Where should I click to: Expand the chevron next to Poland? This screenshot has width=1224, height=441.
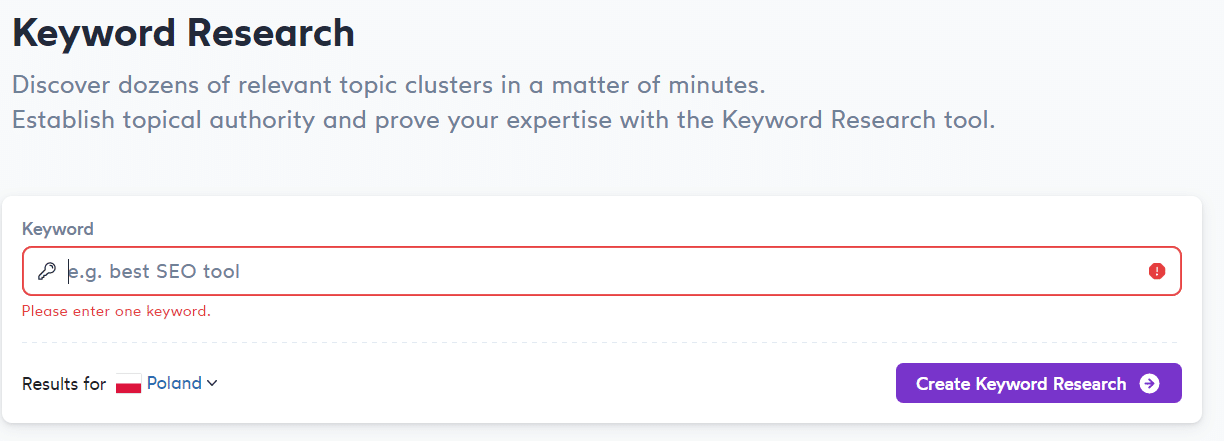(212, 383)
